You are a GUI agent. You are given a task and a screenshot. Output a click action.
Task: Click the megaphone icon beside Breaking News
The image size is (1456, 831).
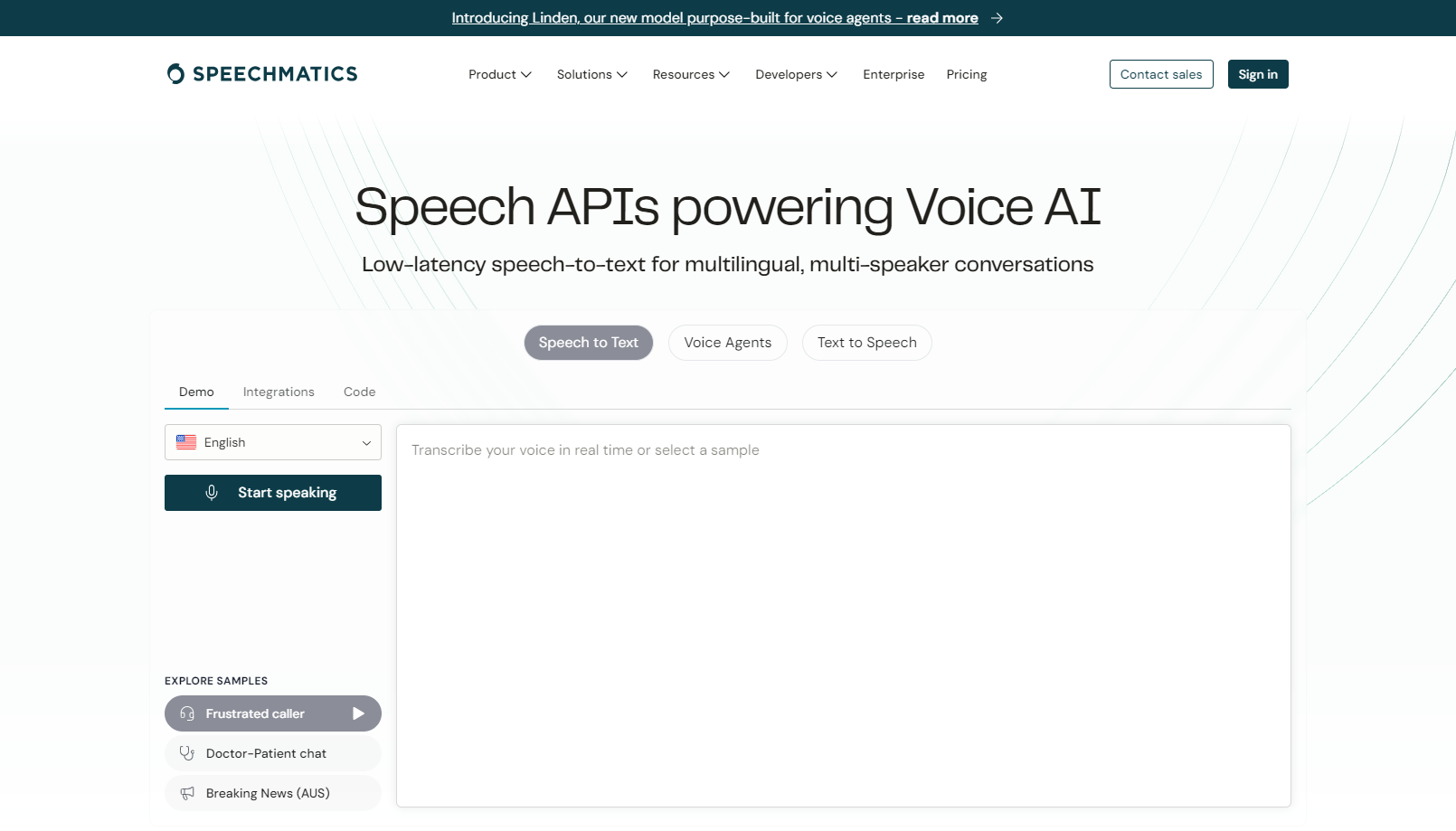187,793
